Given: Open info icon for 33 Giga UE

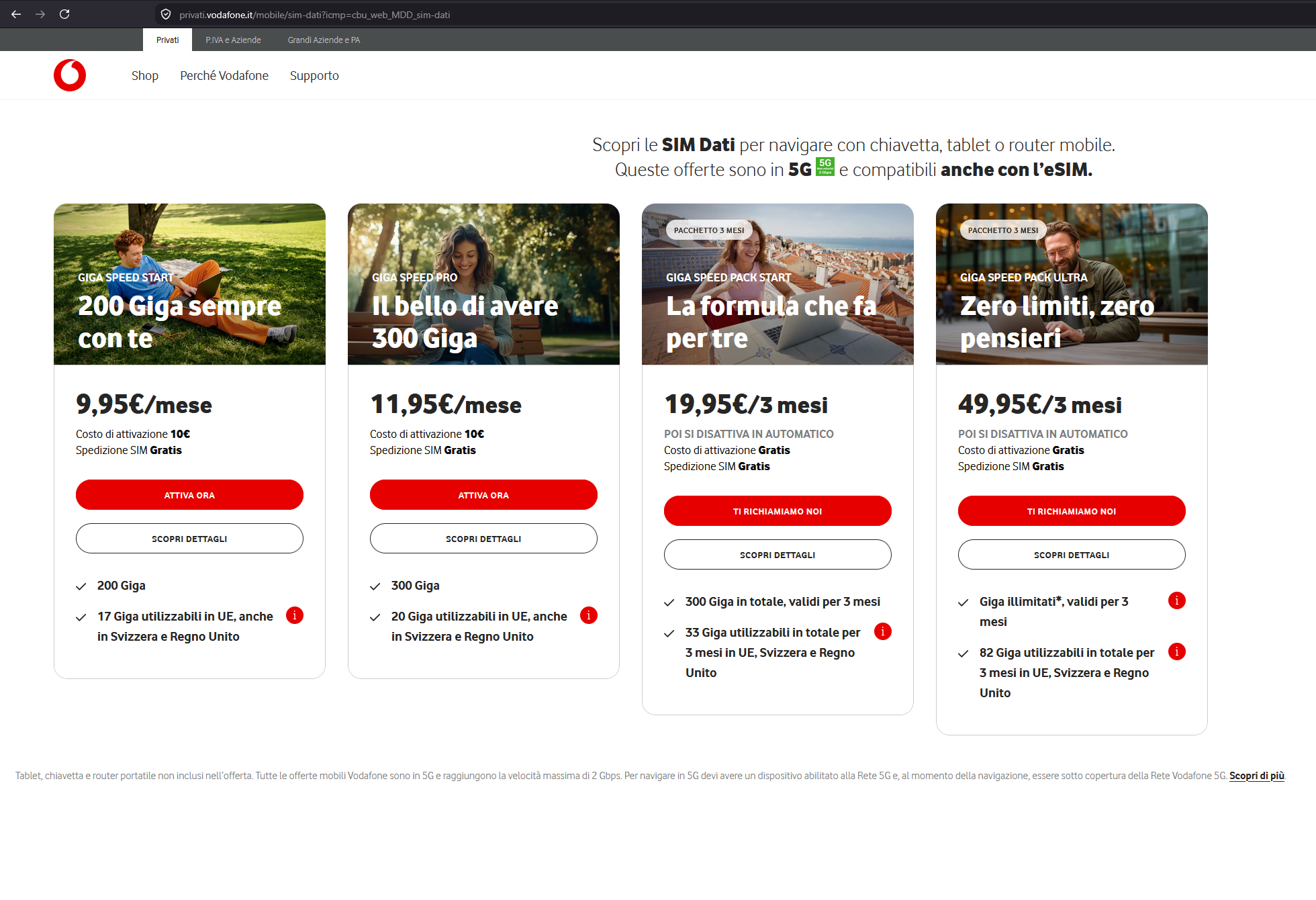Looking at the screenshot, I should pyautogui.click(x=883, y=631).
